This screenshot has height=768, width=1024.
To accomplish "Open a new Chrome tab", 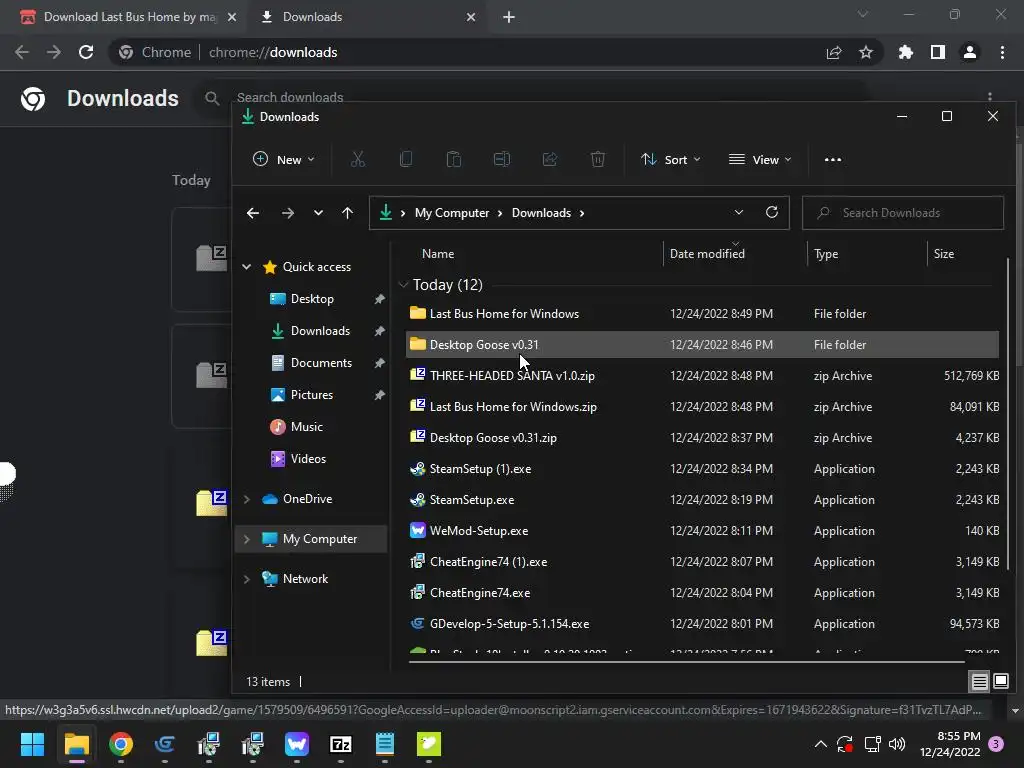I will click(509, 17).
